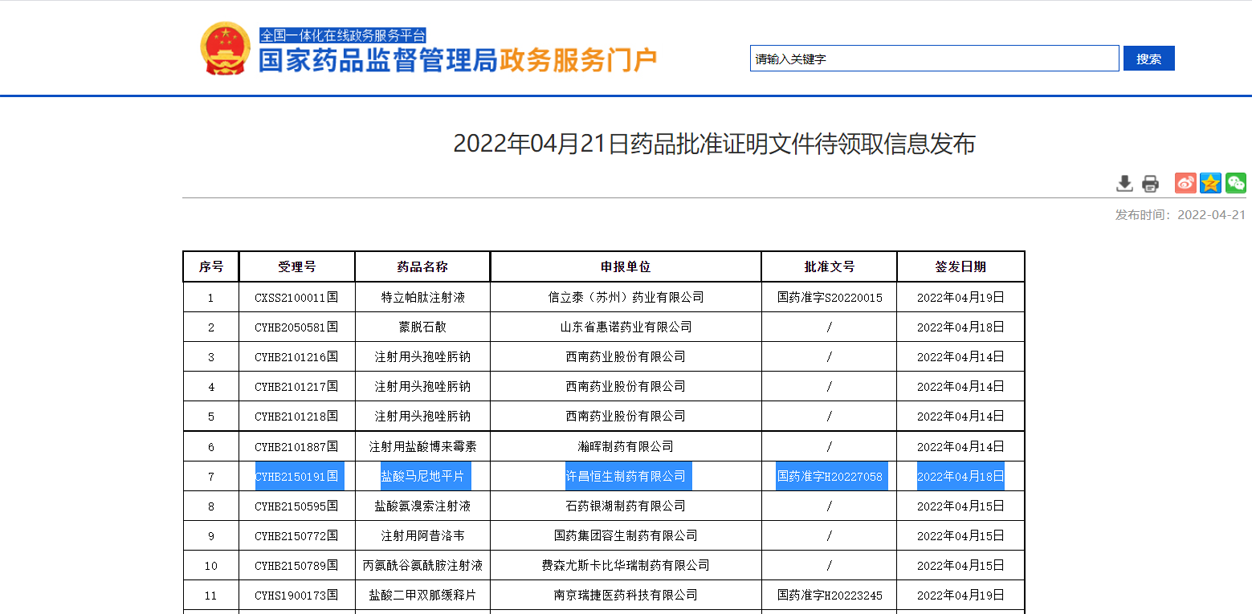Click the page title heading text
Screen dimensions: 1252x614
pos(714,144)
